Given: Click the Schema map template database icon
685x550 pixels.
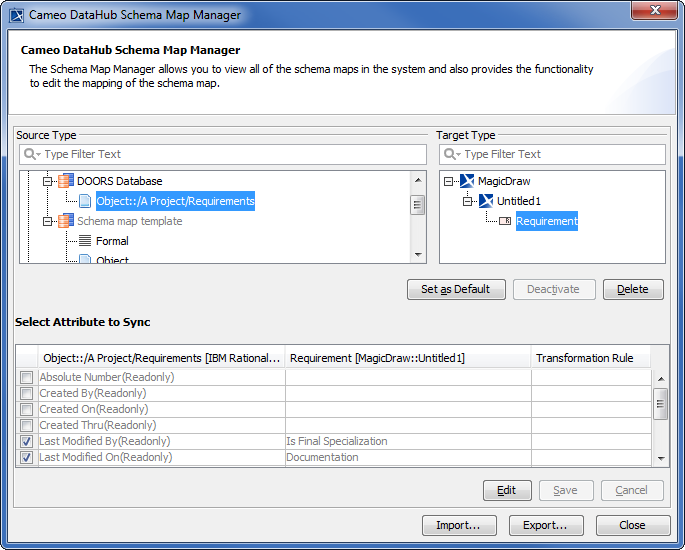Looking at the screenshot, I should tap(66, 221).
